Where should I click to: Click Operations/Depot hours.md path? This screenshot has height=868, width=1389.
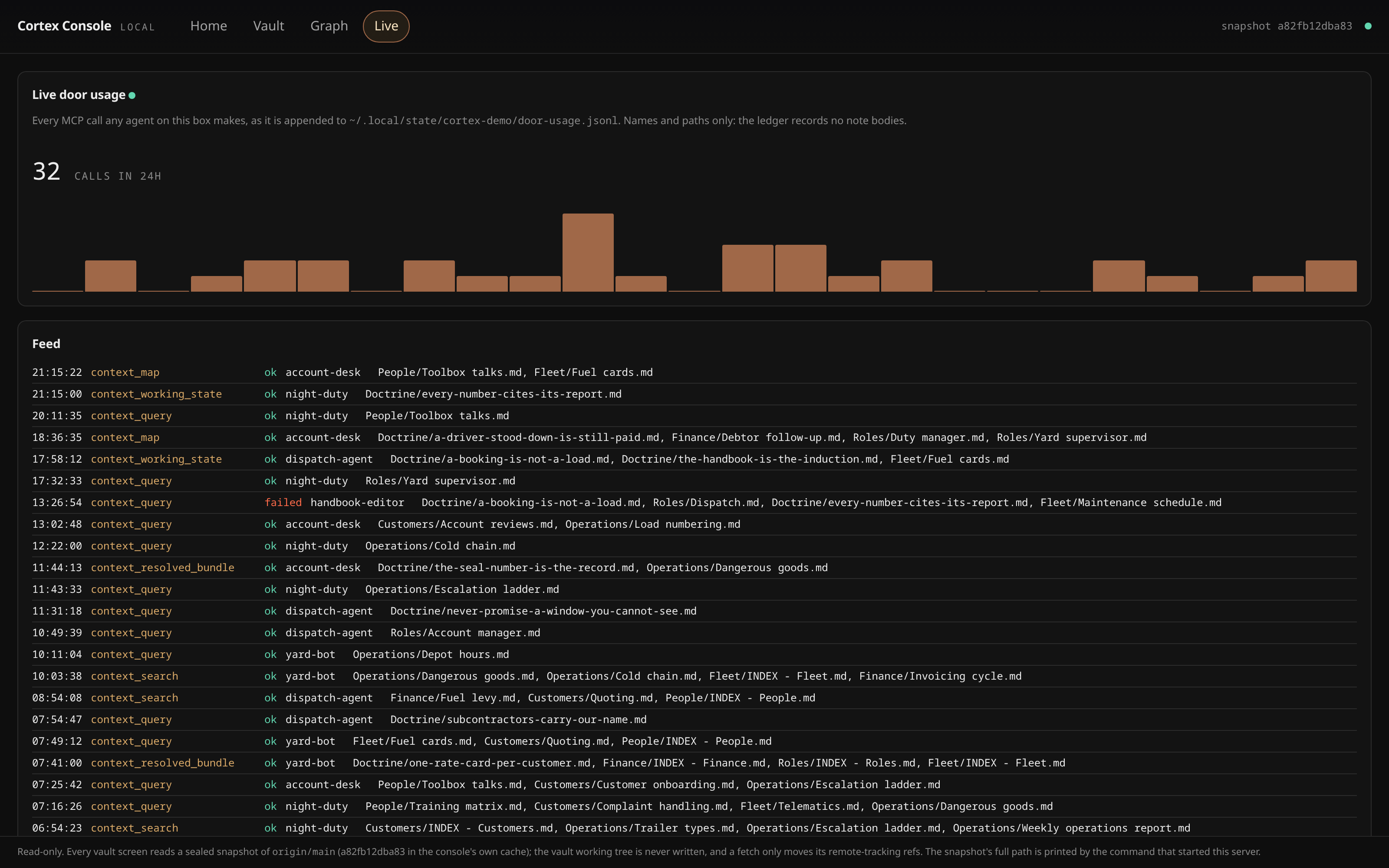pyautogui.click(x=431, y=654)
